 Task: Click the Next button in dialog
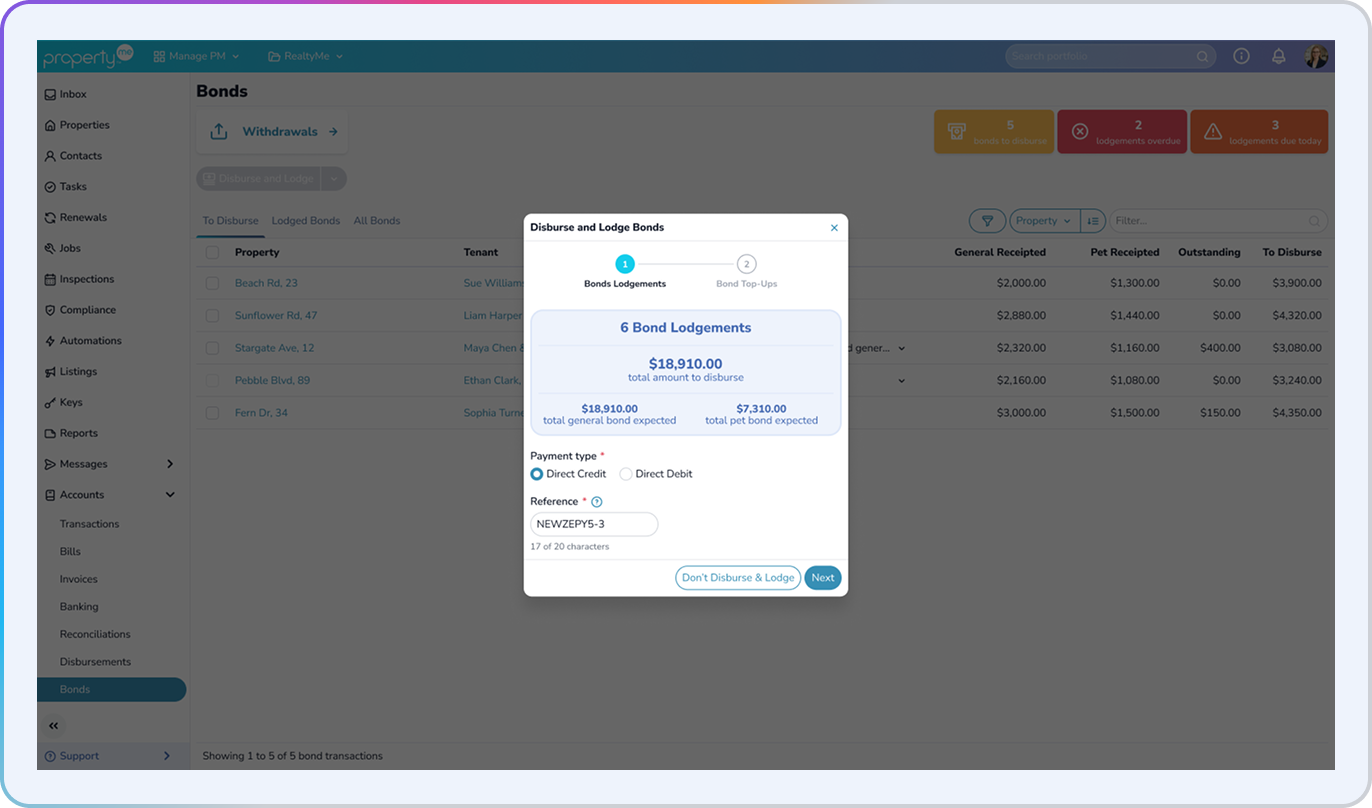[823, 578]
